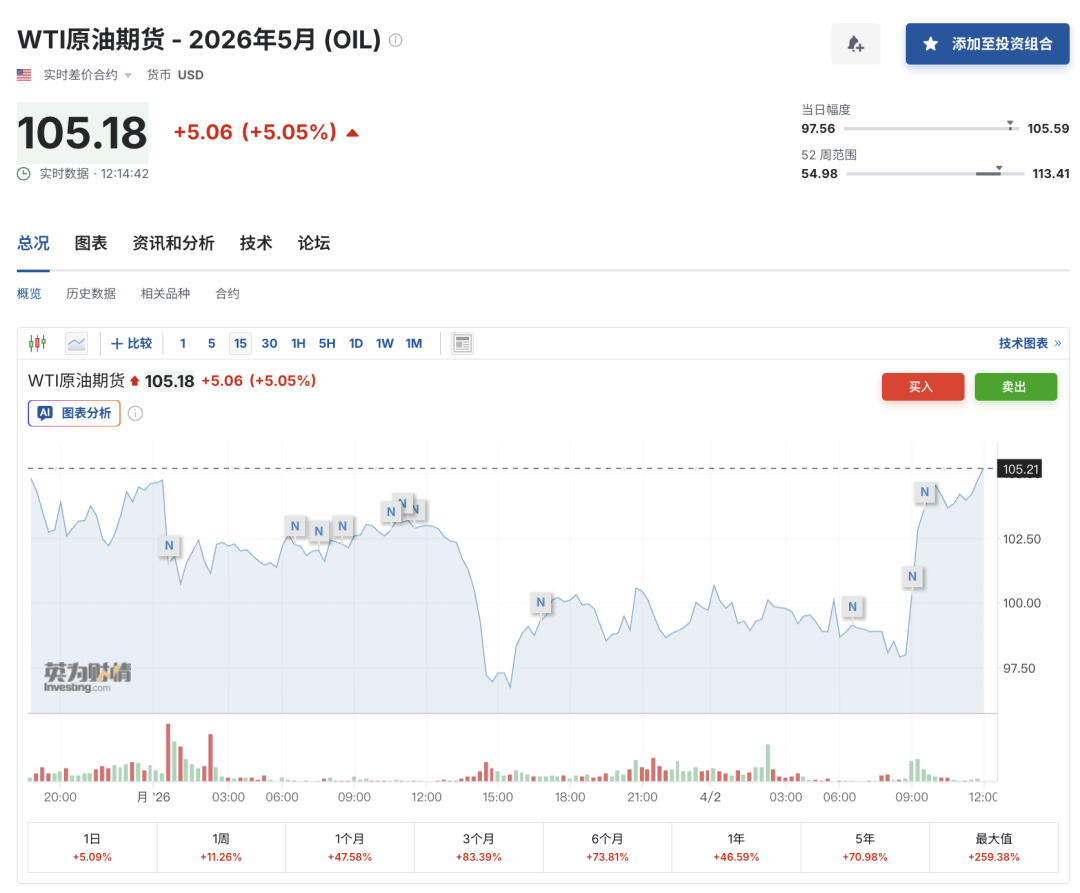Viewport: 1080px width, 893px height.
Task: Click the info icon beside contract title
Action: click(x=396, y=40)
